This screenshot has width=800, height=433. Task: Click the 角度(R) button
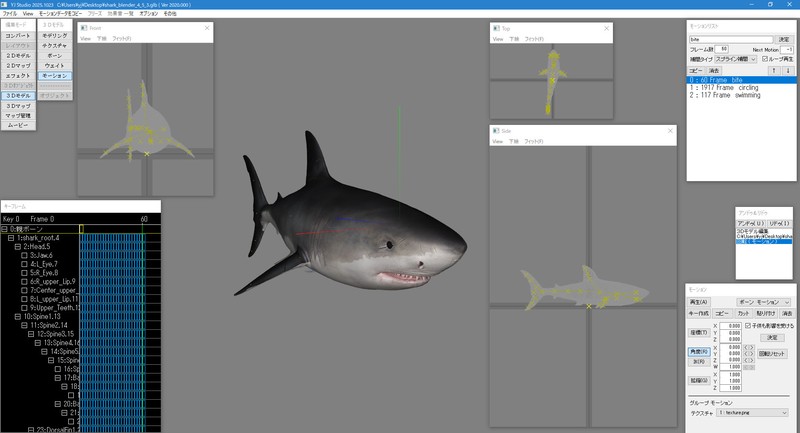699,352
